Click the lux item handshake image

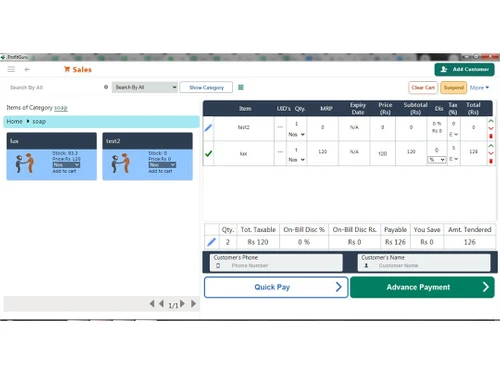pos(25,163)
